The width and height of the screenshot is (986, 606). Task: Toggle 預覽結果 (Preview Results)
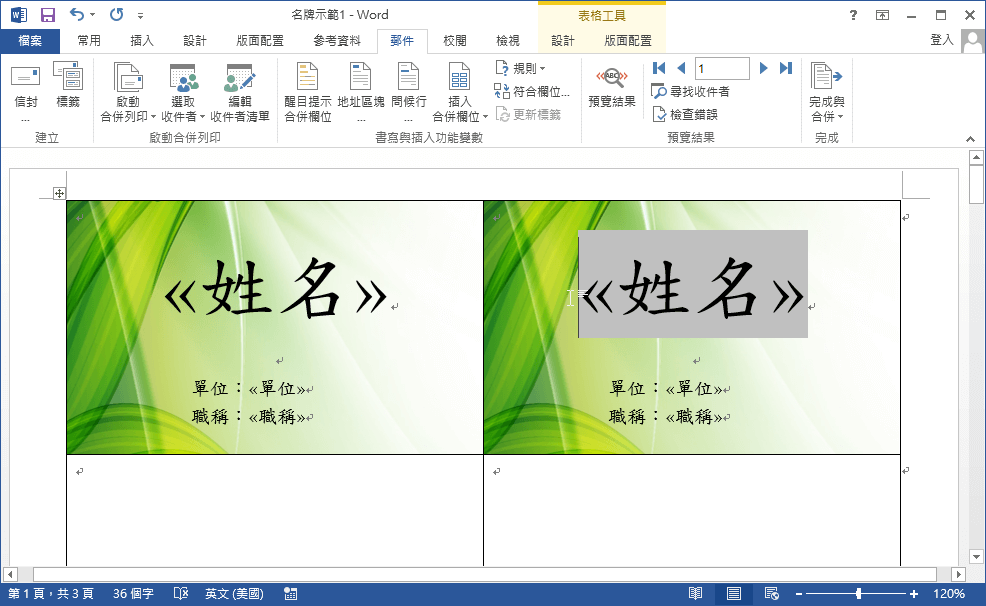pos(611,88)
